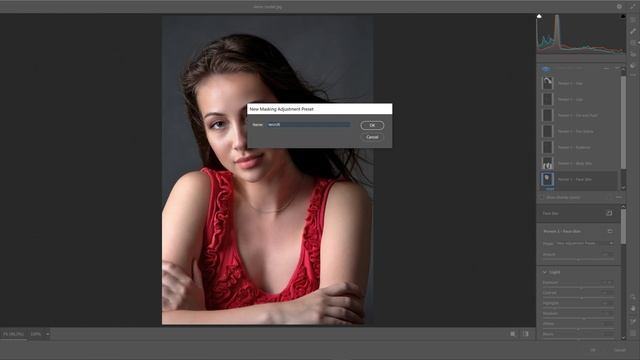Click the Name field in preset dialog
This screenshot has height=360, width=640.
[309, 124]
